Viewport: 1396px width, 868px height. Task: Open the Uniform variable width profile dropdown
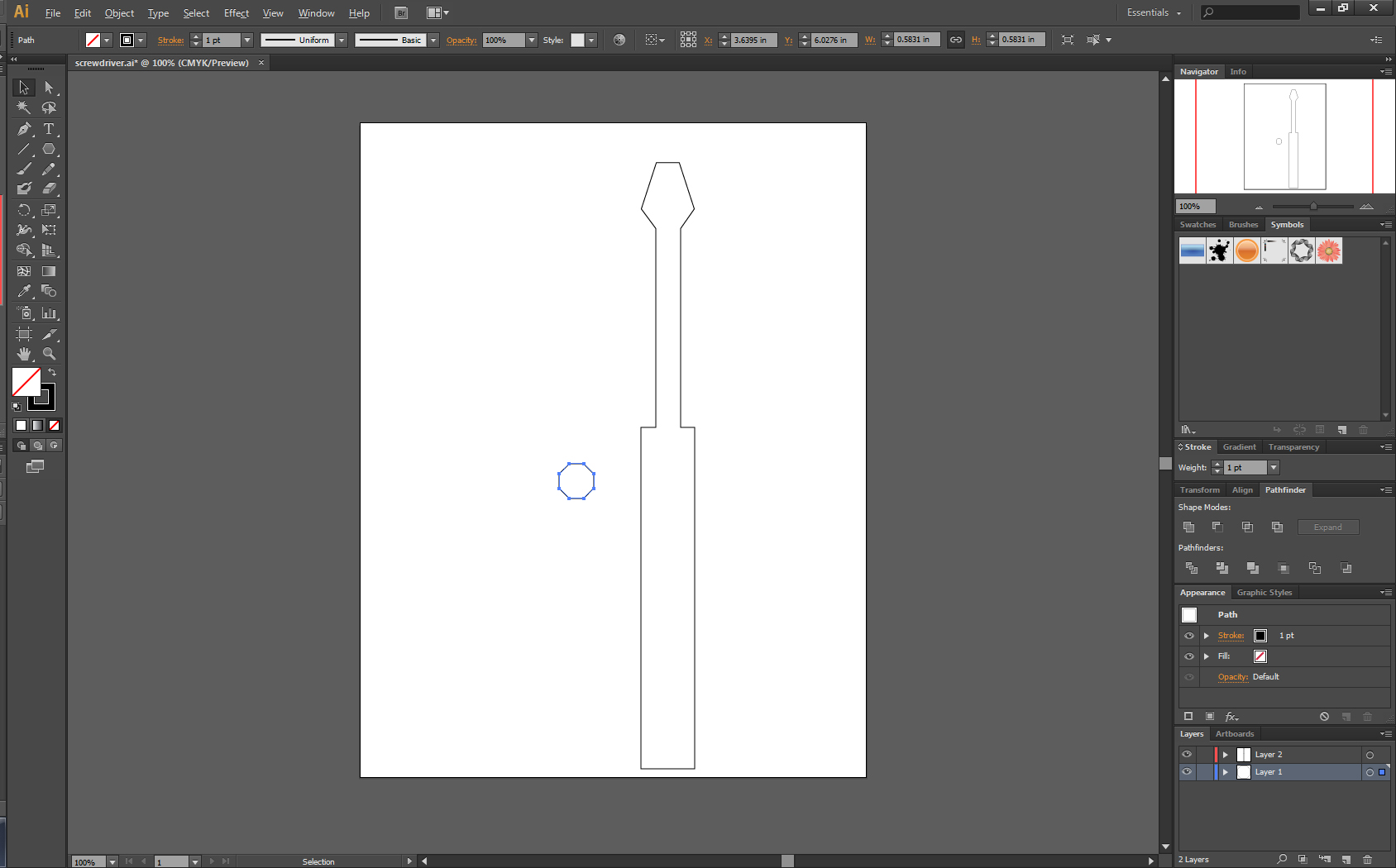[x=342, y=40]
